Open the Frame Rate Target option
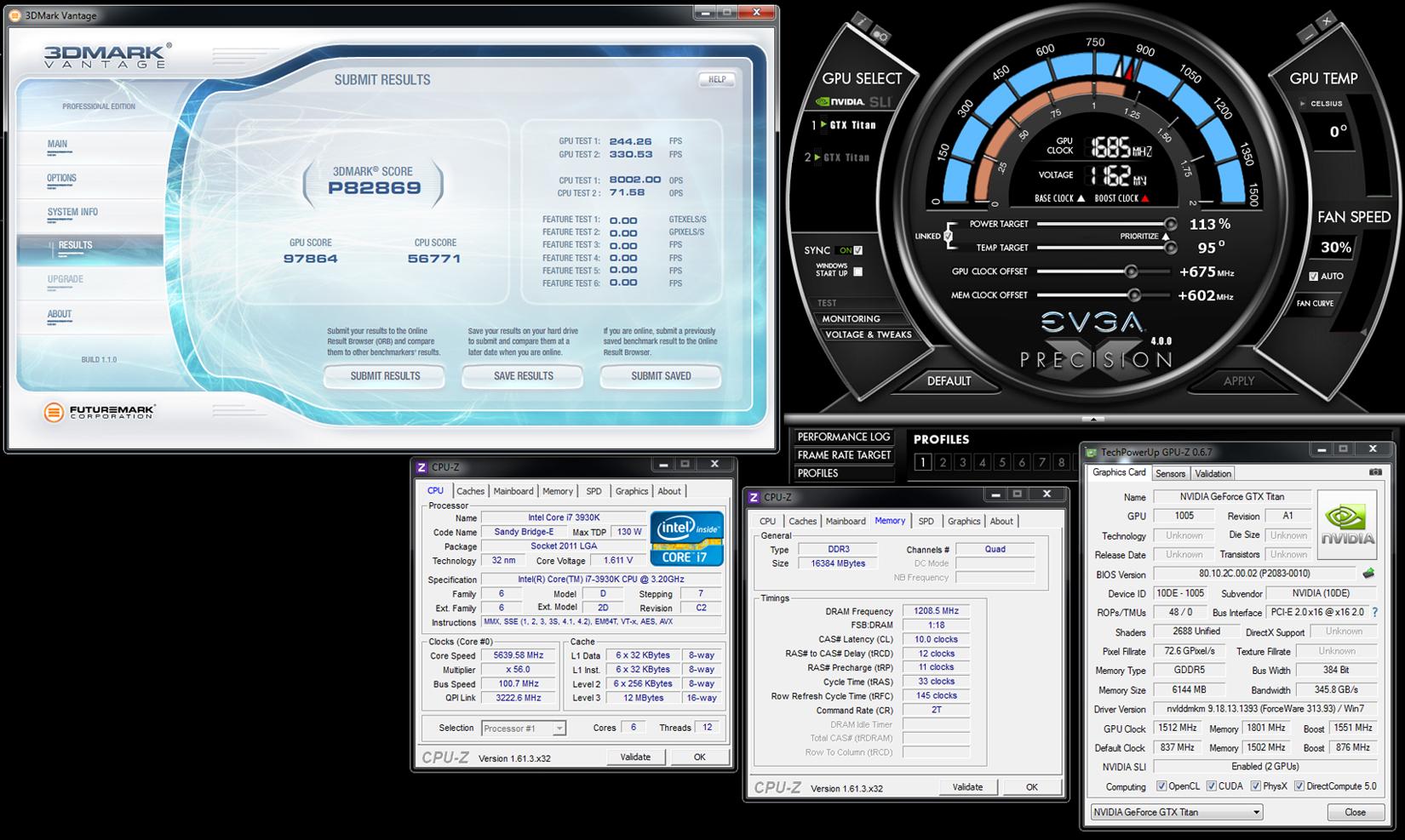The image size is (1405, 840). tap(843, 455)
